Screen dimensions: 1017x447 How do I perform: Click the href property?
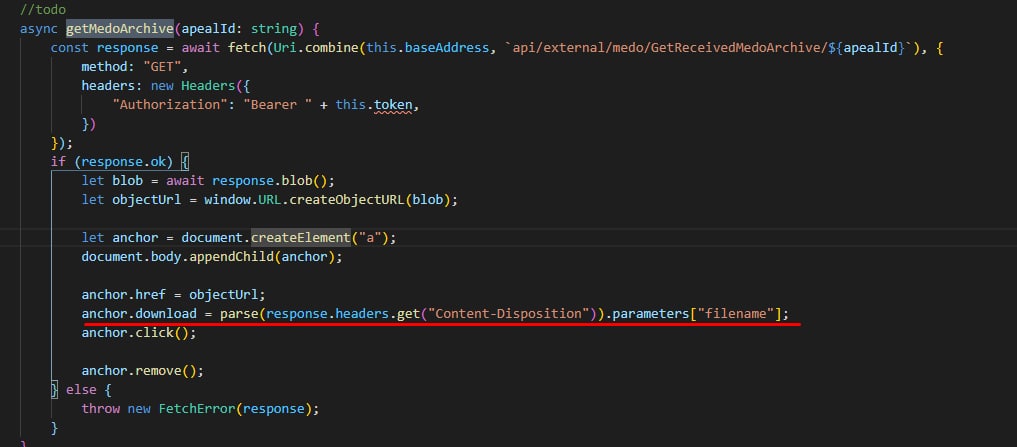pyautogui.click(x=150, y=295)
